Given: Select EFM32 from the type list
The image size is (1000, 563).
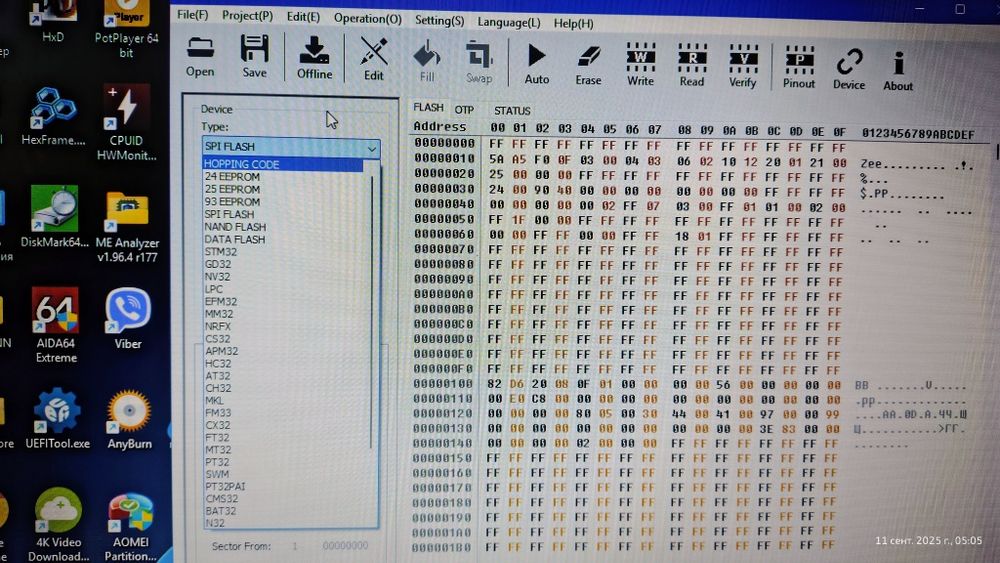Looking at the screenshot, I should pos(221,302).
